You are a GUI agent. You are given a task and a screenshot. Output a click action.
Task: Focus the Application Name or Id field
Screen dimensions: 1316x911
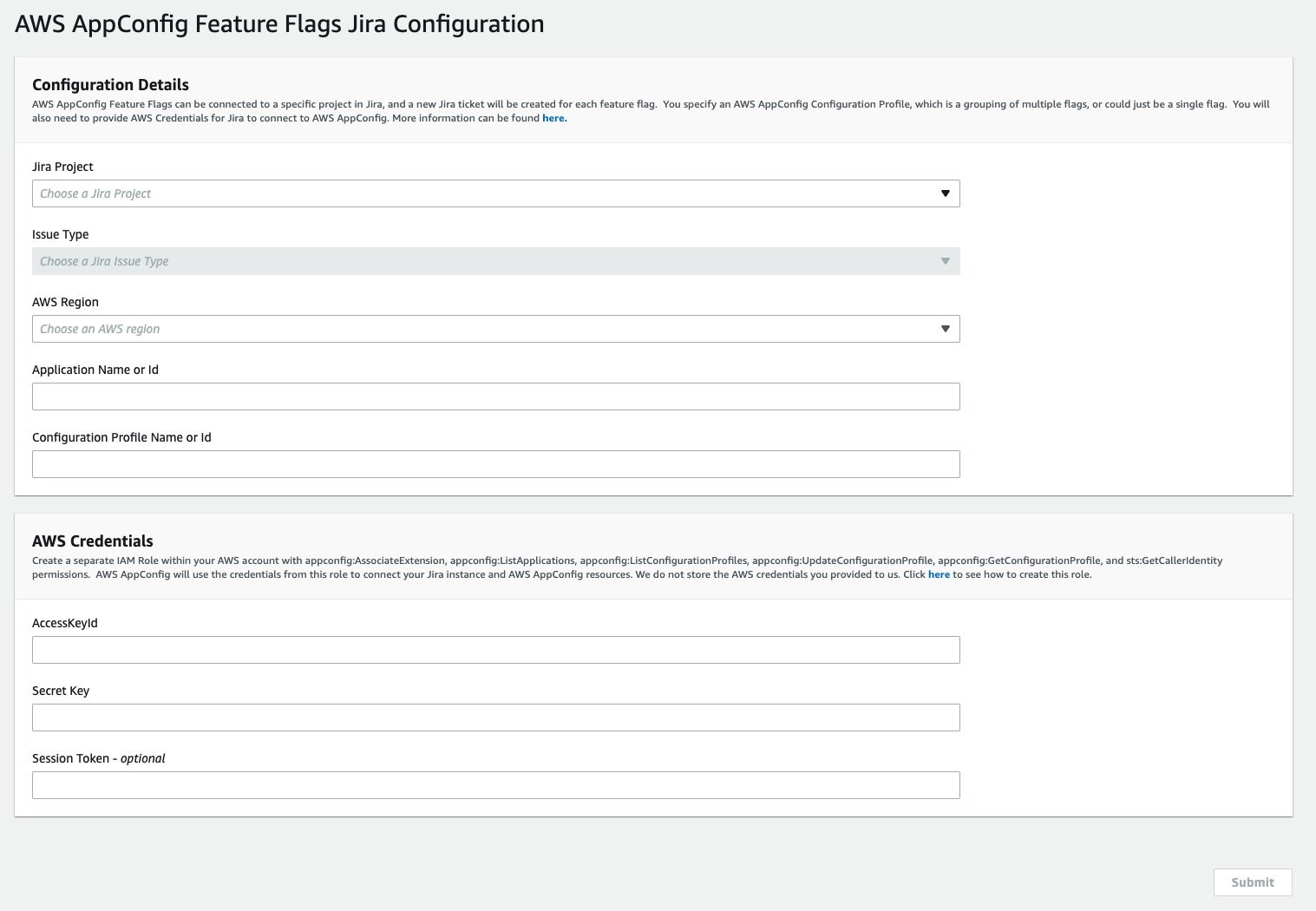[495, 397]
